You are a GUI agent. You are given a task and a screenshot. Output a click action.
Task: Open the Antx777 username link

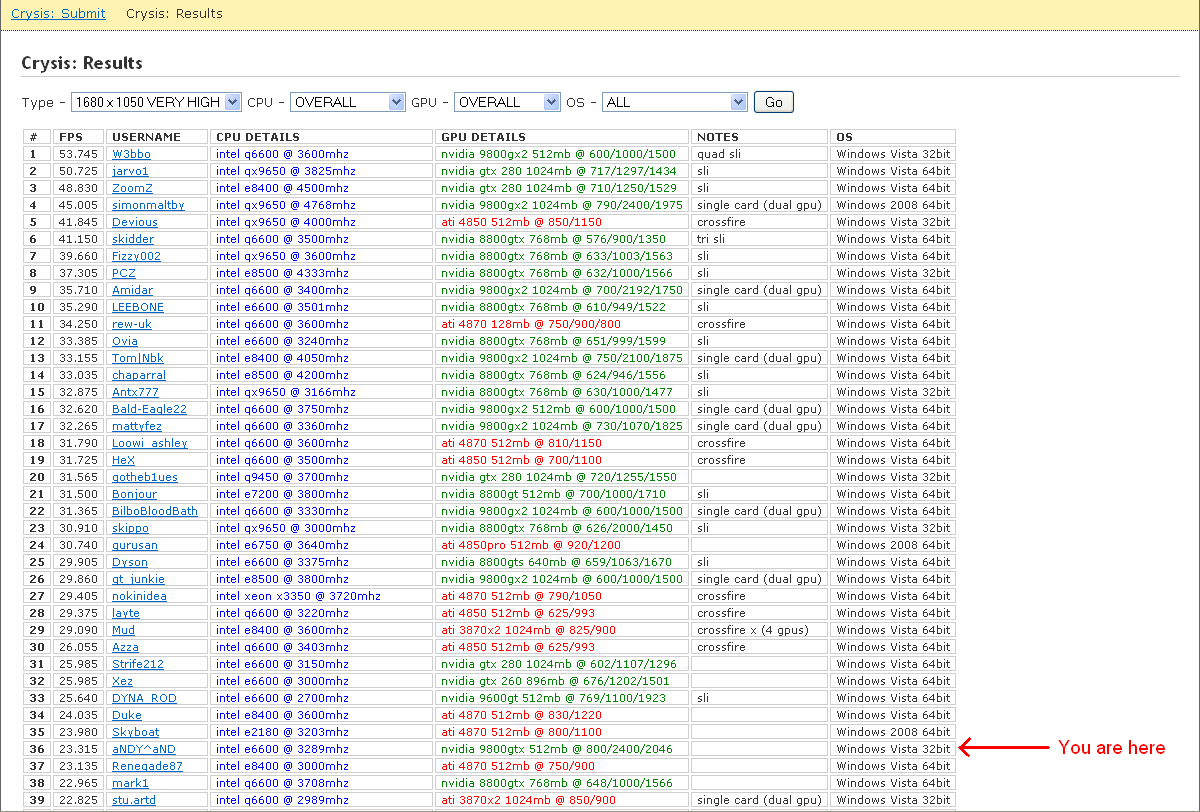pyautogui.click(x=135, y=392)
